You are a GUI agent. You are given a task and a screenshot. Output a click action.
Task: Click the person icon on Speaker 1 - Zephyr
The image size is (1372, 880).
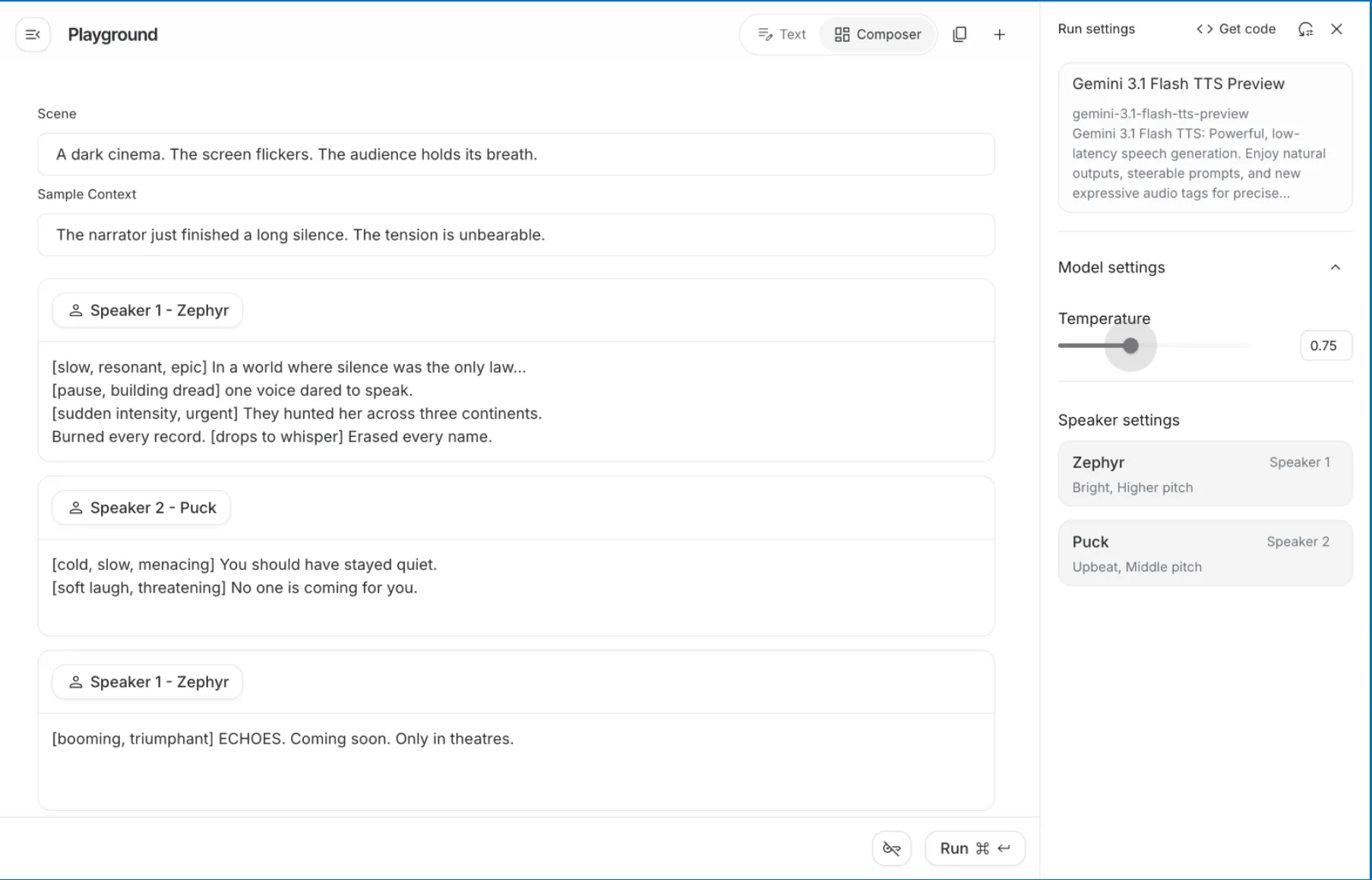[76, 310]
